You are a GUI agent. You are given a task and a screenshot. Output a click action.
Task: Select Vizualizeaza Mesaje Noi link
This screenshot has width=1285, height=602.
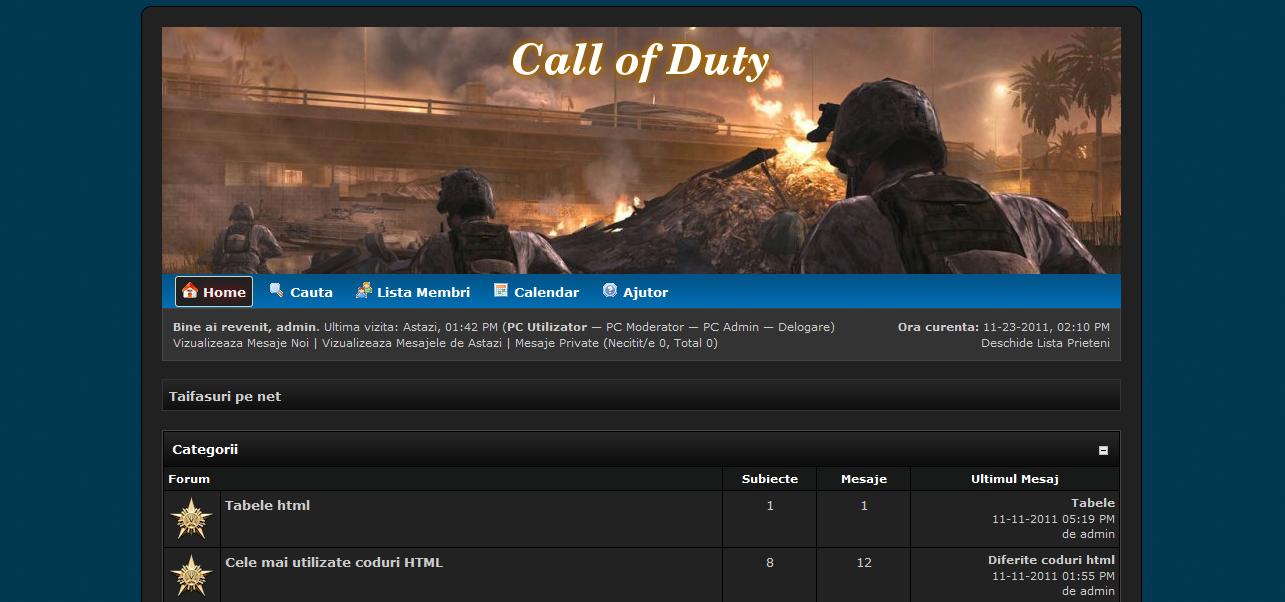[241, 343]
